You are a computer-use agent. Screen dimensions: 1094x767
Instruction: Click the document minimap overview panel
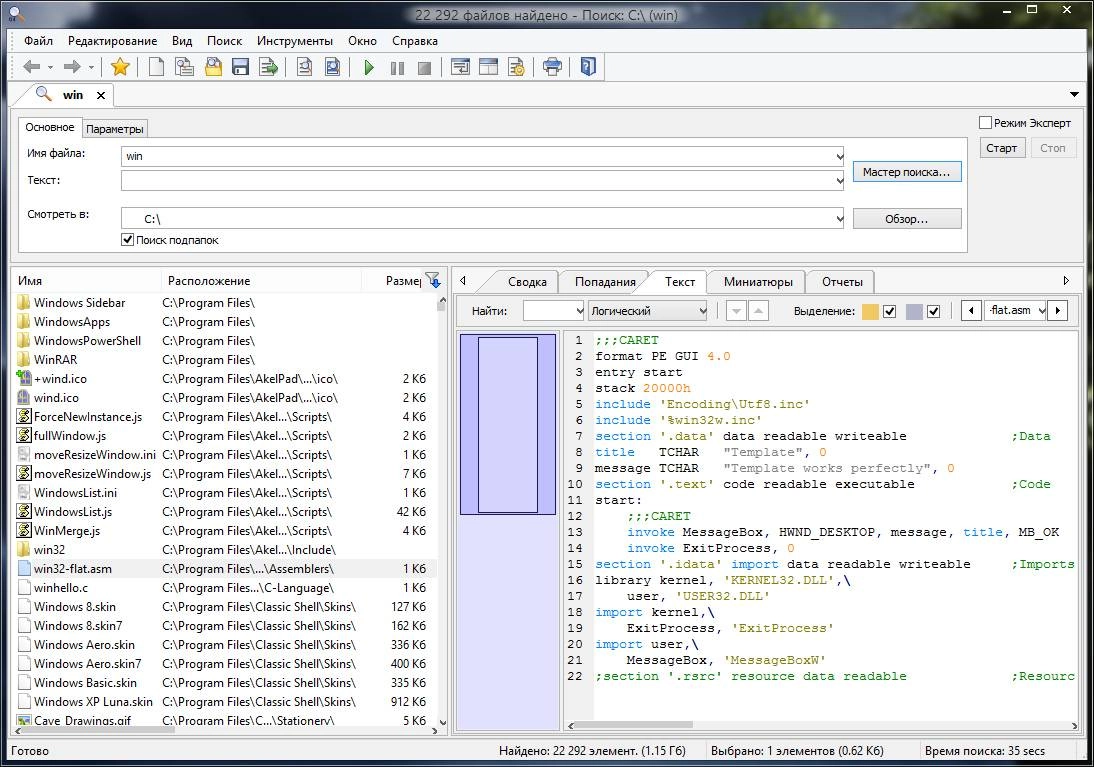point(508,530)
